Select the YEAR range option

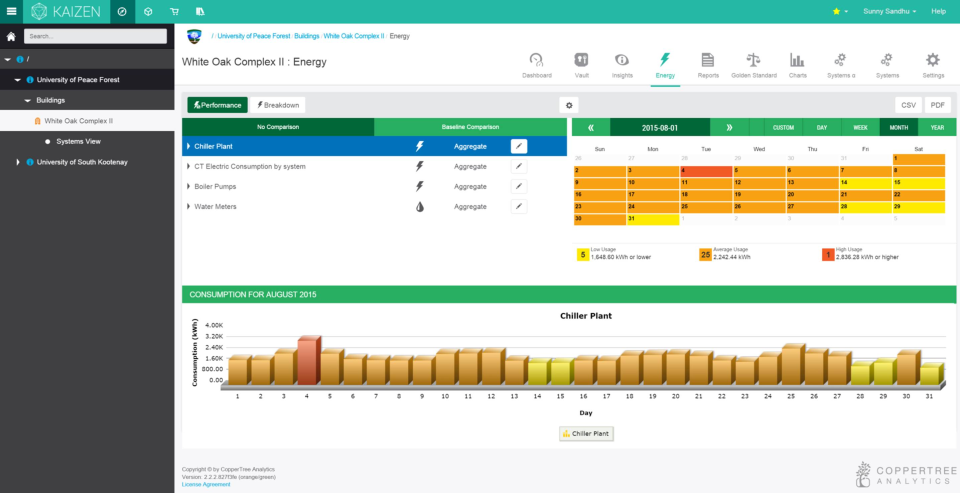coord(937,127)
